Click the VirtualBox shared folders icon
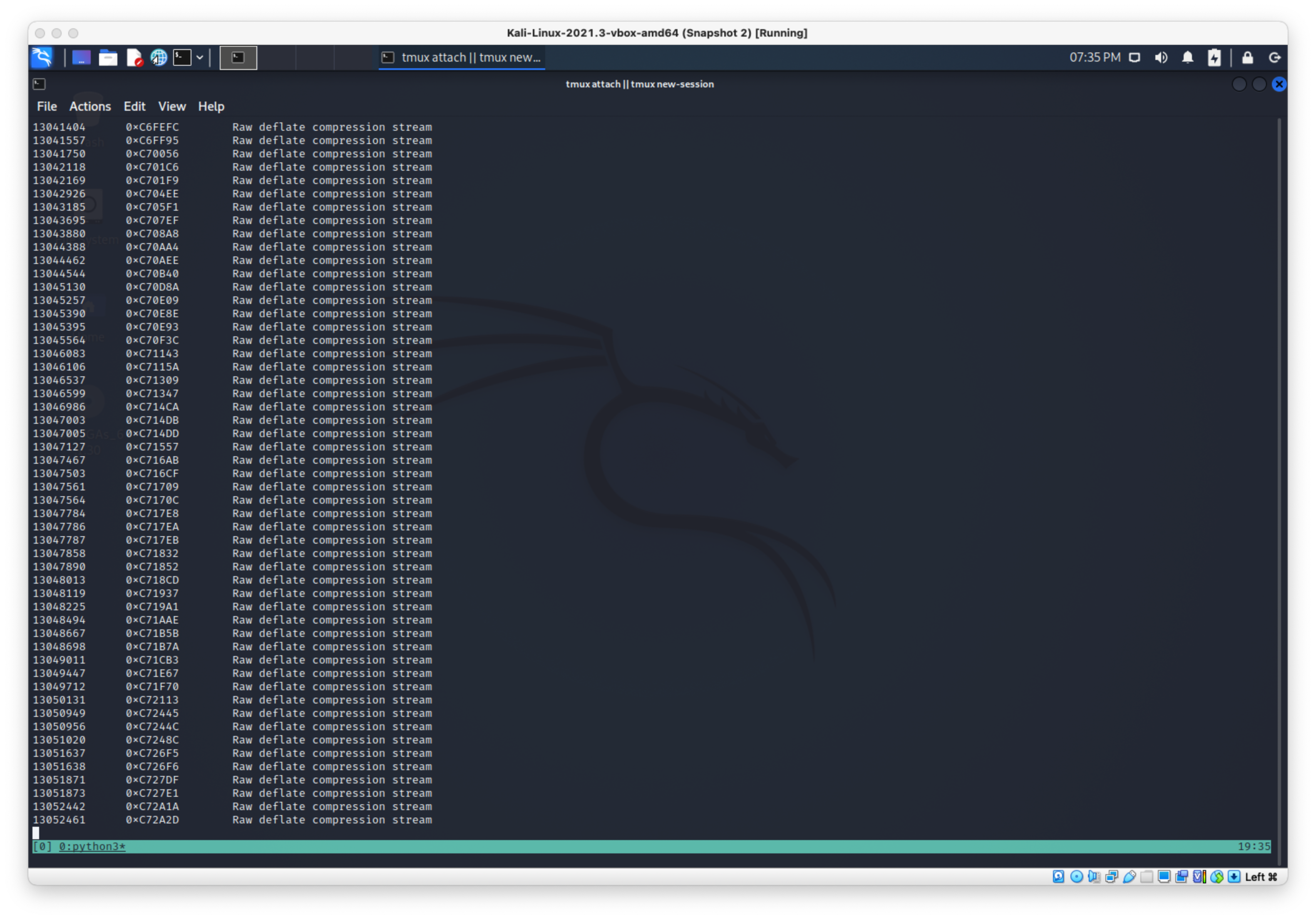The image size is (1316, 920). coord(1146,876)
